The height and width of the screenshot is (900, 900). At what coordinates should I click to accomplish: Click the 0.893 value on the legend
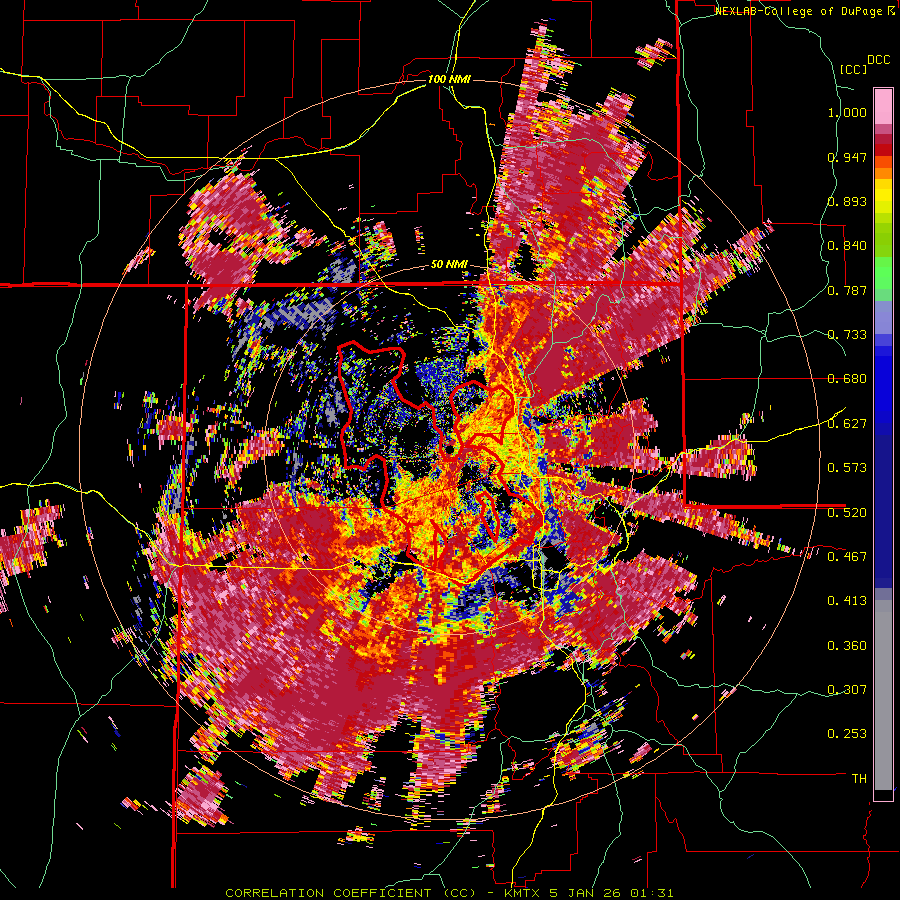coord(847,201)
